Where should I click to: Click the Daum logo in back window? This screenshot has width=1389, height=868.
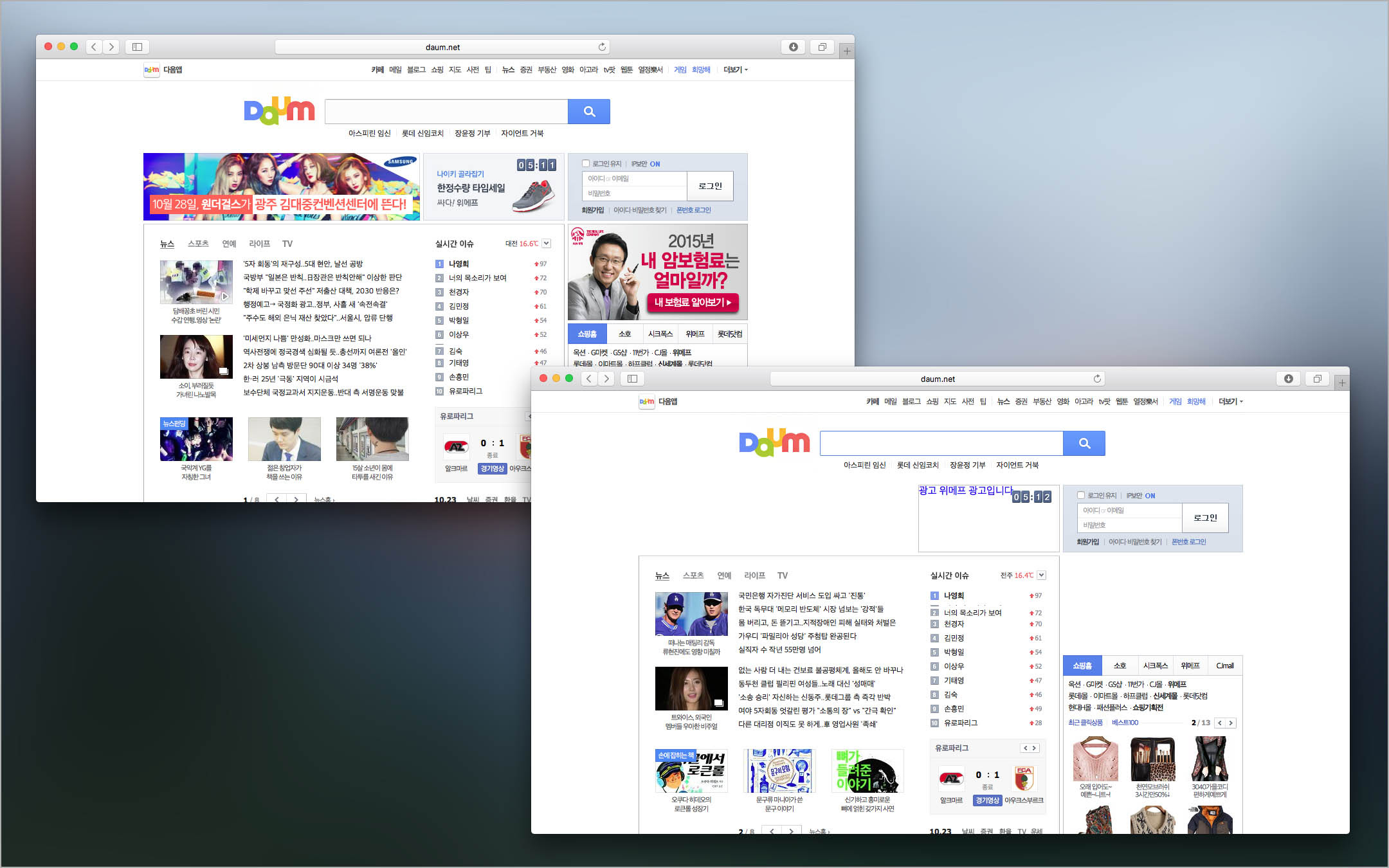pos(279,111)
